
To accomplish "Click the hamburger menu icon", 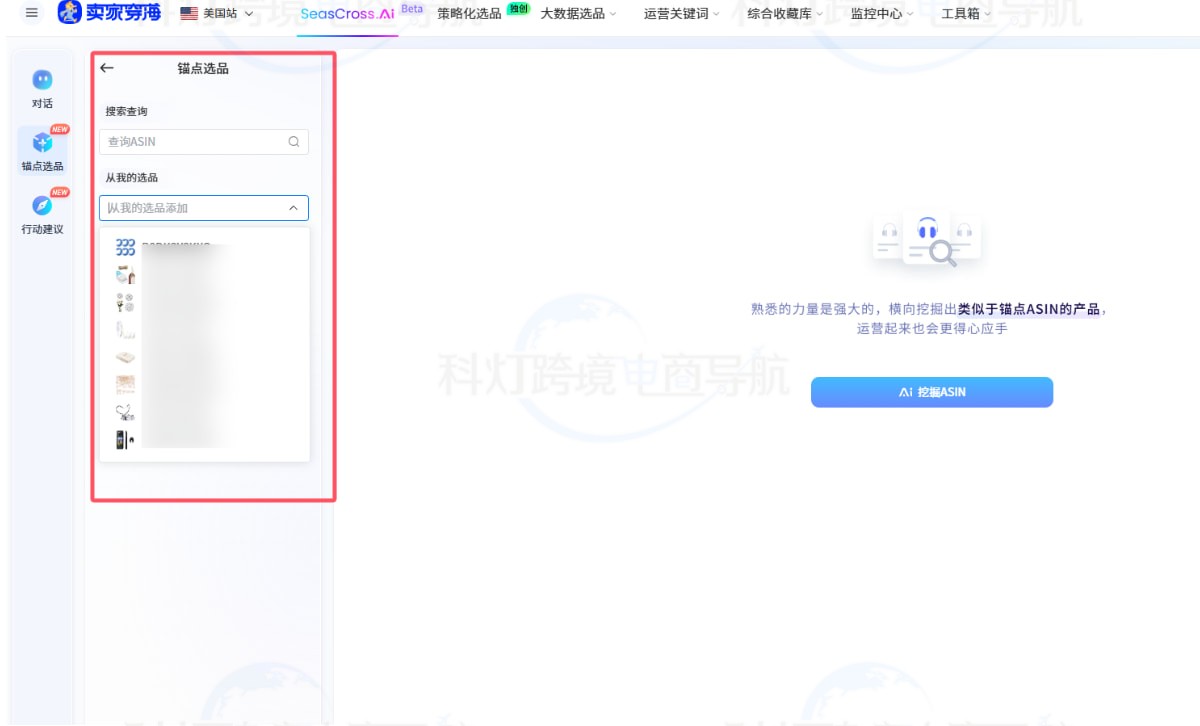I will (x=32, y=13).
